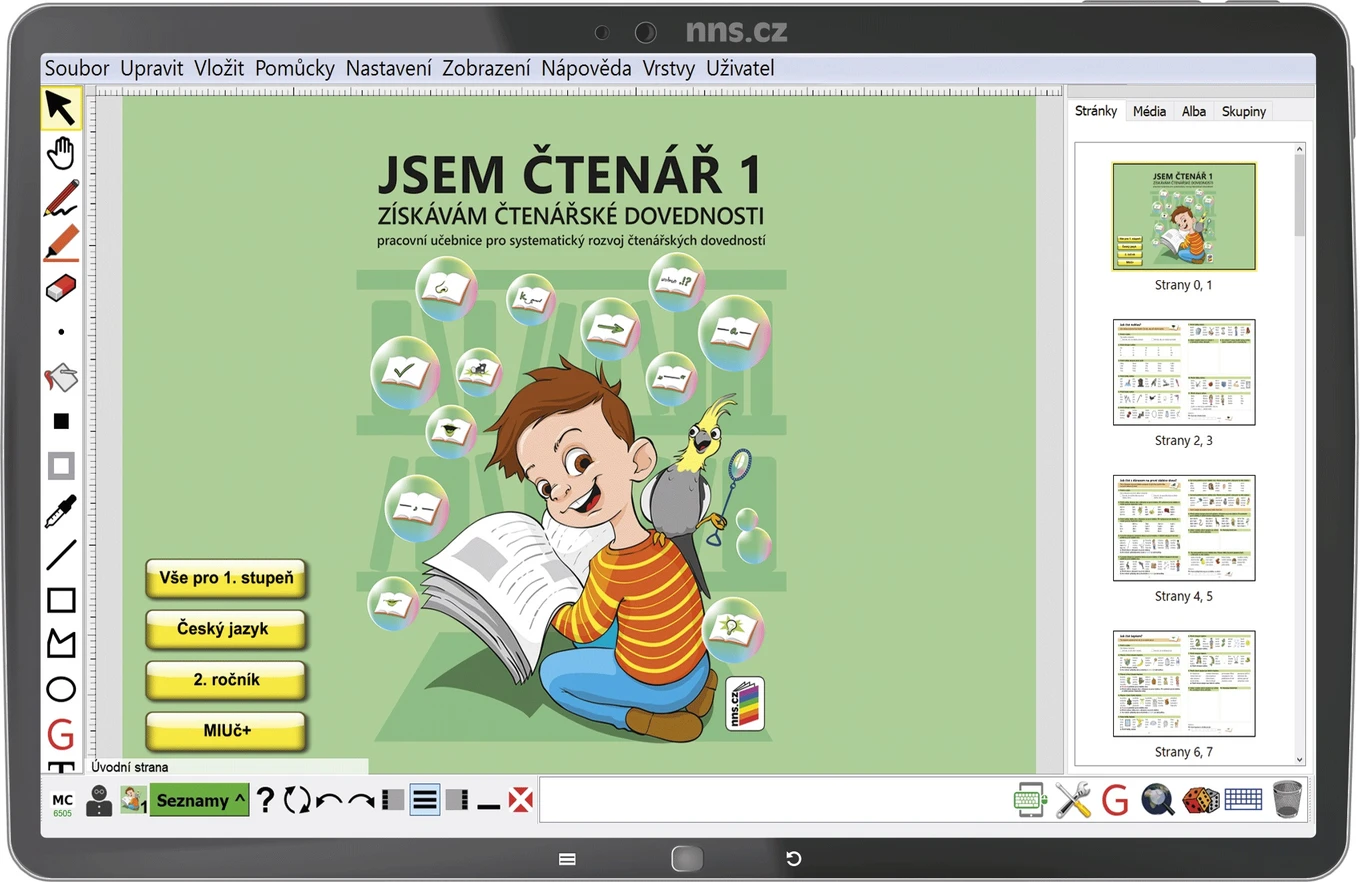Select the arrow pointer tool
Viewport: 1360px width, 882px height.
coord(61,108)
